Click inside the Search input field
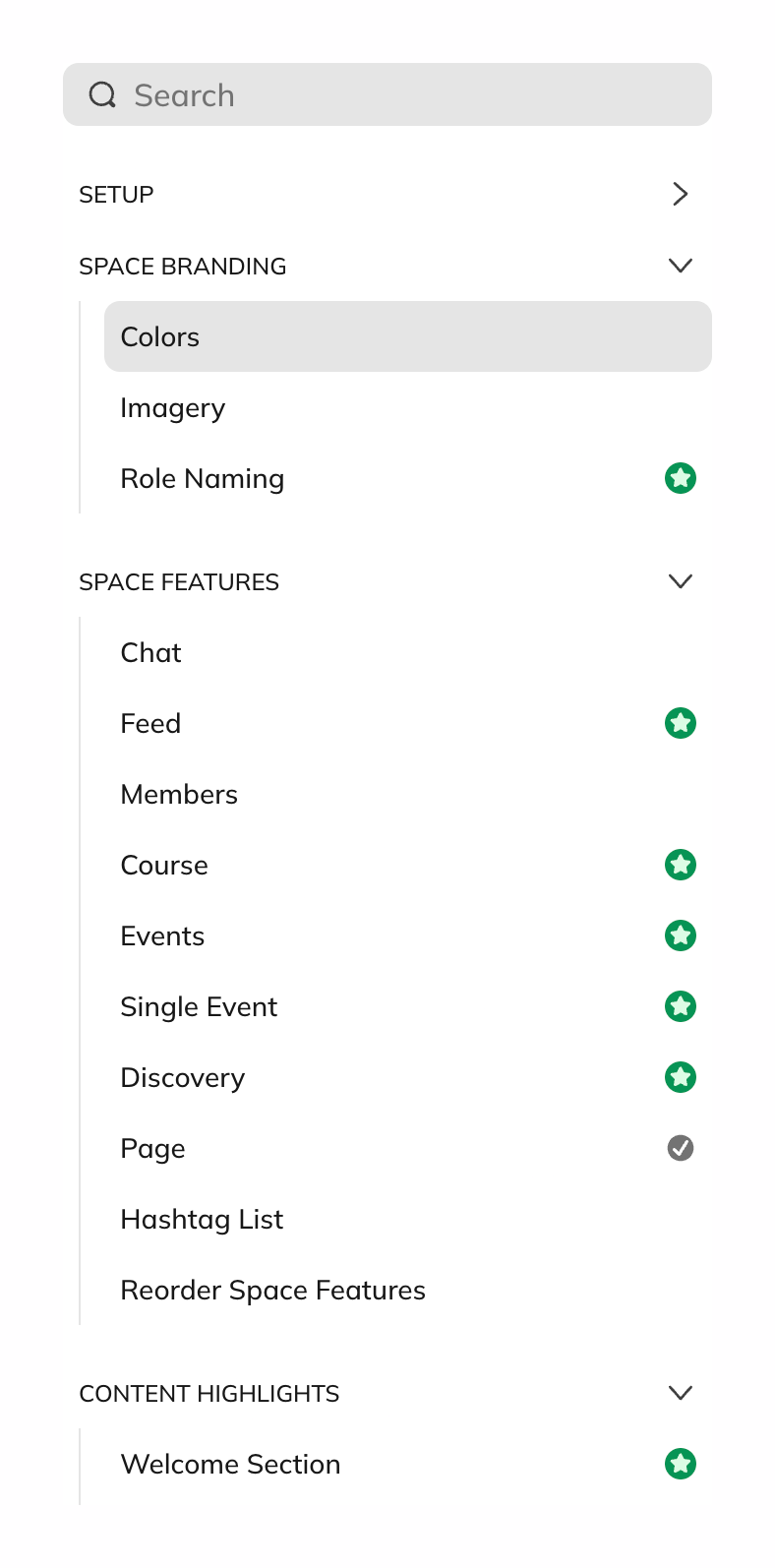 [x=295, y=94]
